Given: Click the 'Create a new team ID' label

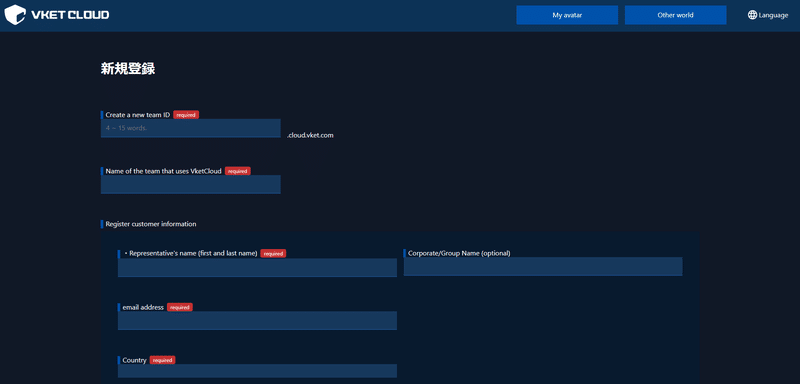Looking at the screenshot, I should click(137, 115).
